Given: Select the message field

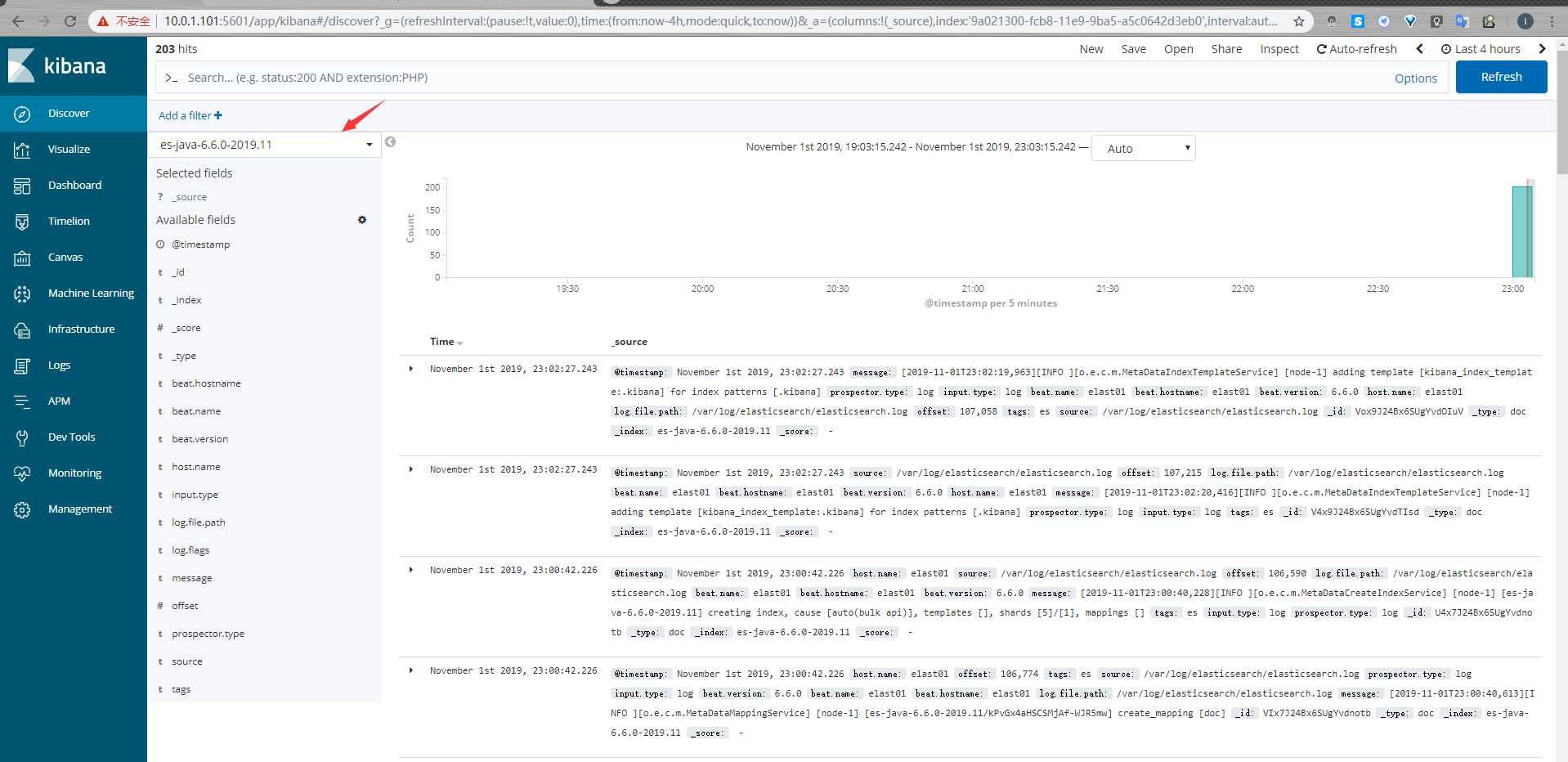Looking at the screenshot, I should [x=192, y=578].
